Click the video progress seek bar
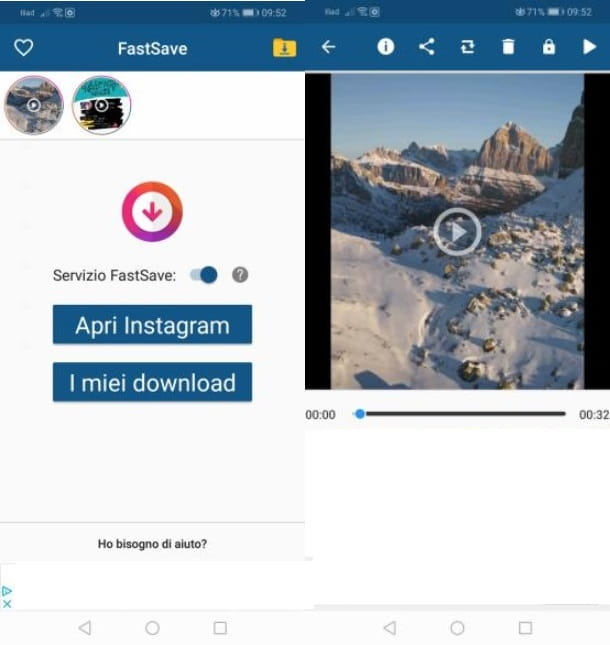Viewport: 610px width, 645px height. coord(460,414)
